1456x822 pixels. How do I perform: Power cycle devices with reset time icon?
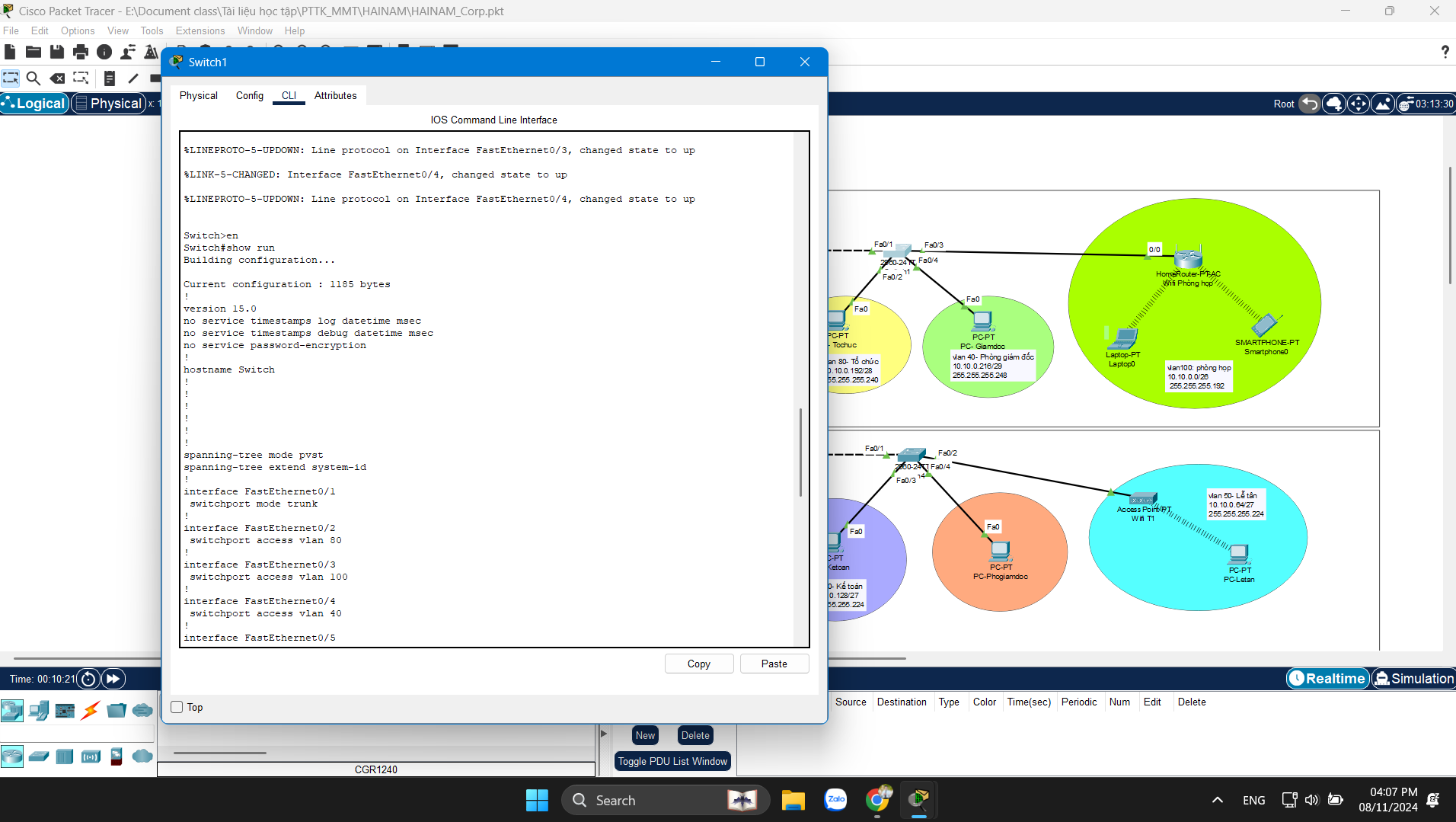(x=88, y=679)
